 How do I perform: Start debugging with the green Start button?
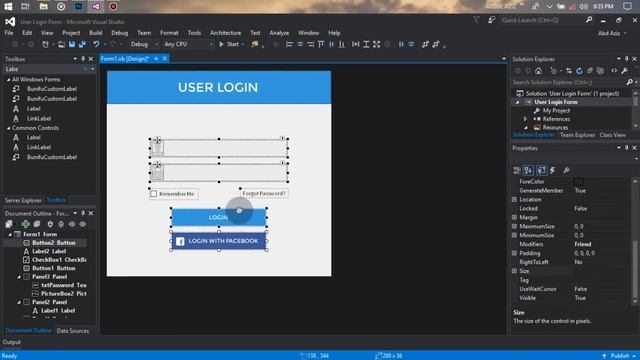point(229,44)
